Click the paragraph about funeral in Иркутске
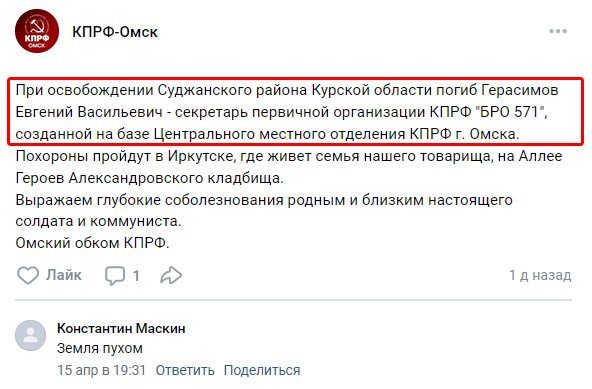592x389 pixels. 289,167
